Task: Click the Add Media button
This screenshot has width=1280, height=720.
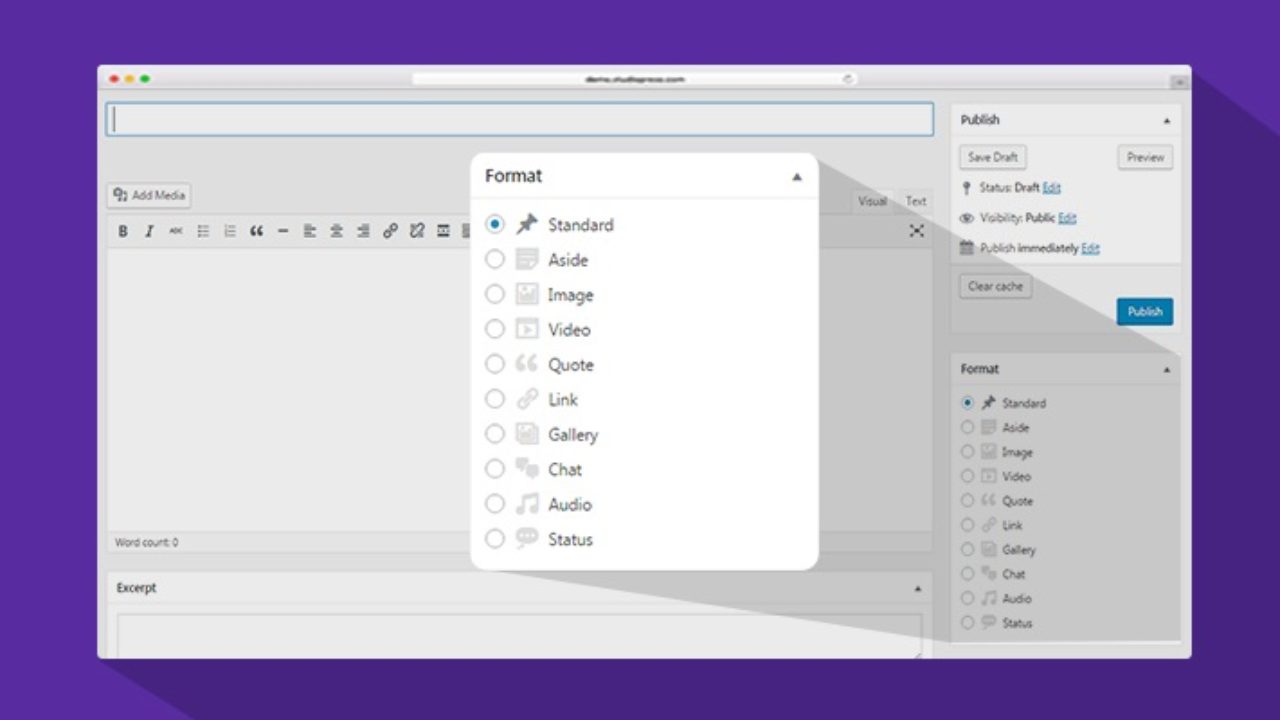Action: click(148, 195)
